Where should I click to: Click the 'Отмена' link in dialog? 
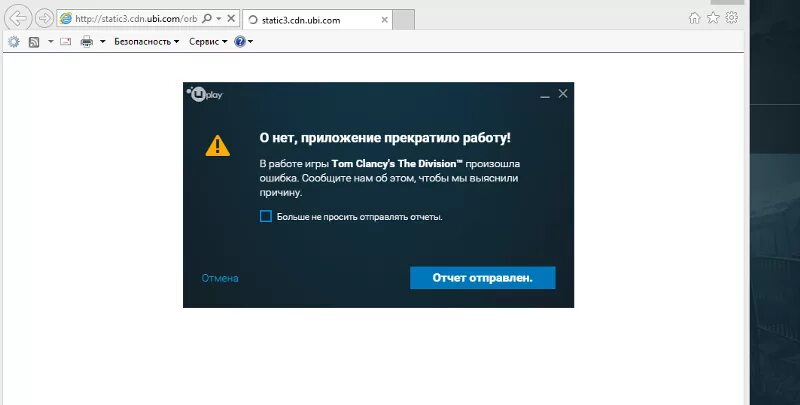(220, 278)
